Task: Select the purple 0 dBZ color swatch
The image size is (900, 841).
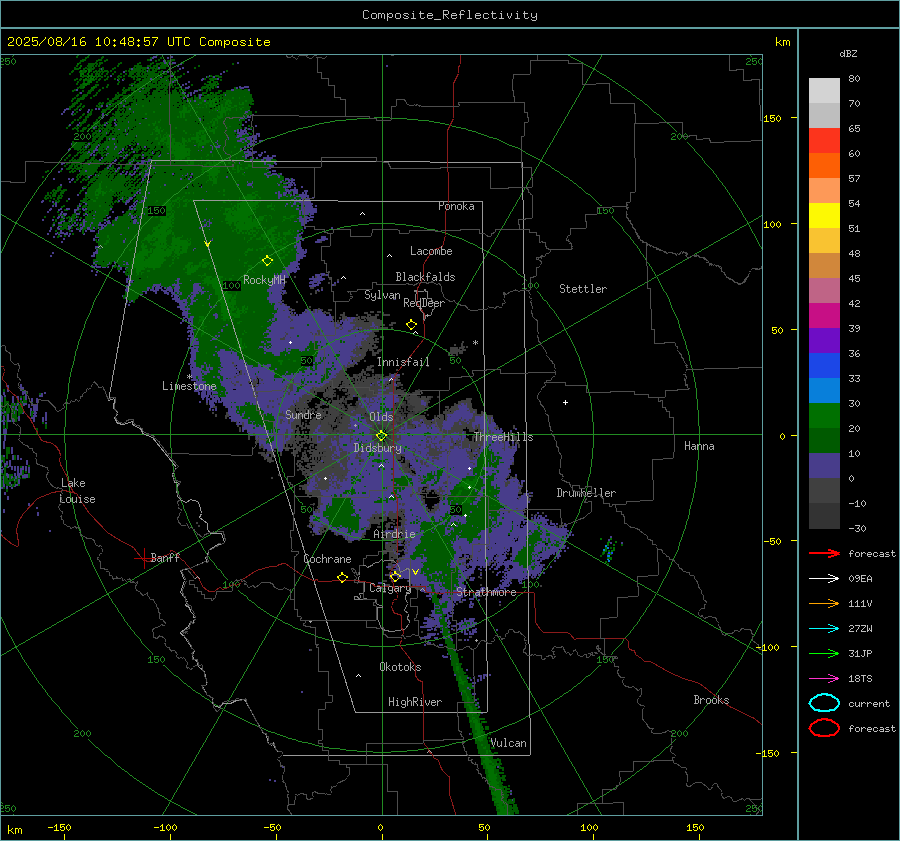Action: 824,465
